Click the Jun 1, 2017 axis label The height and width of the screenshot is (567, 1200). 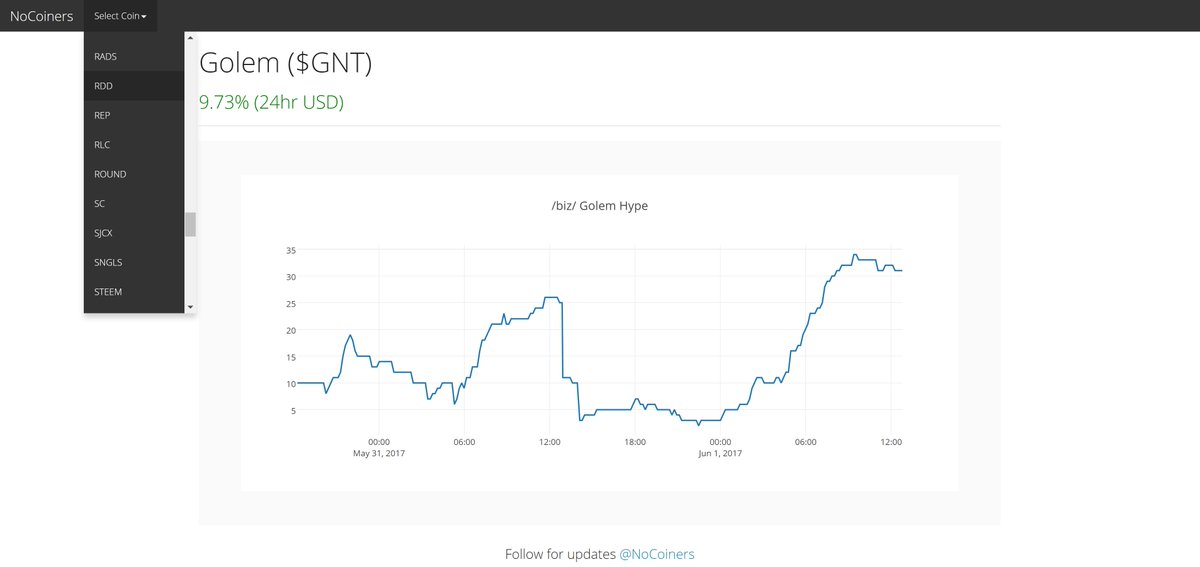[x=720, y=453]
